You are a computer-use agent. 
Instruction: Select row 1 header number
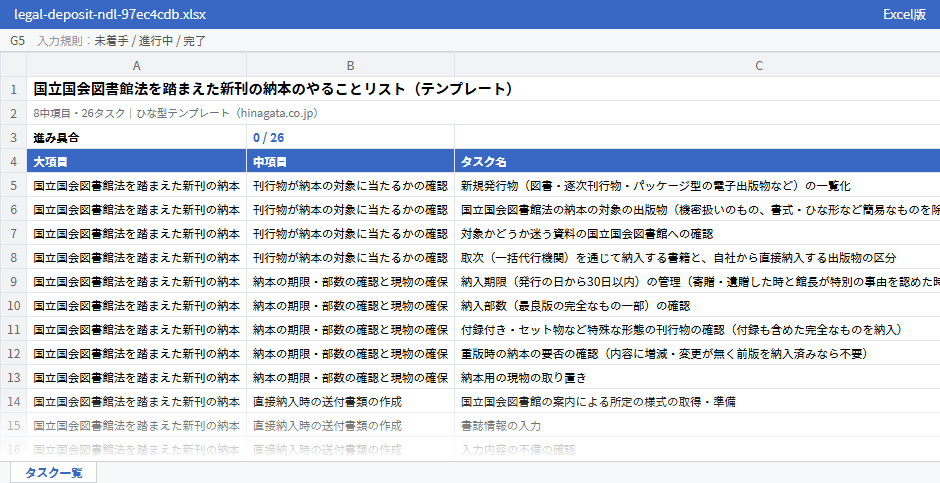coord(13,89)
